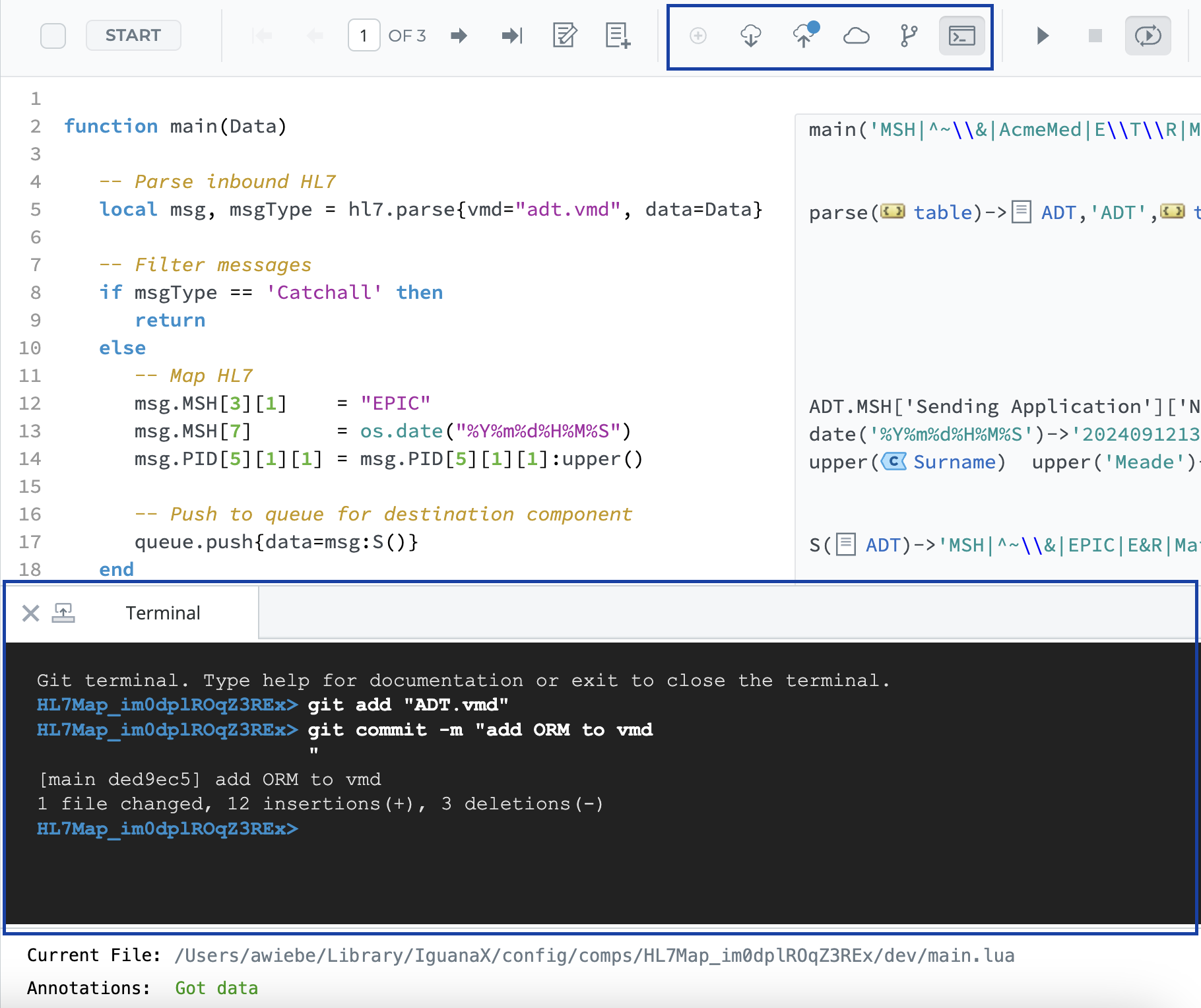Jump to the last sample message
The height and width of the screenshot is (1008, 1201).
tap(512, 36)
